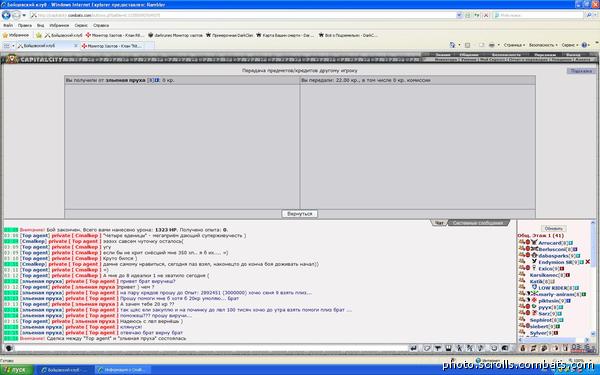This screenshot has width=600, height=375.
Task: Click the eraser clear icon in chat toolbar
Action: coord(427,348)
